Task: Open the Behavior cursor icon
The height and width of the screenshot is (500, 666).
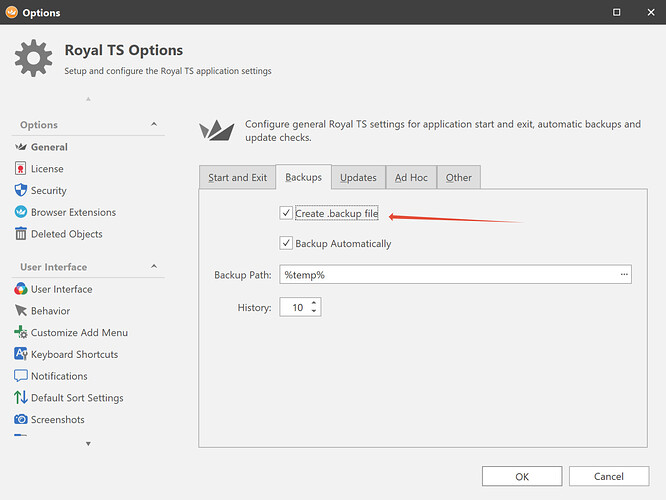Action: pos(22,311)
